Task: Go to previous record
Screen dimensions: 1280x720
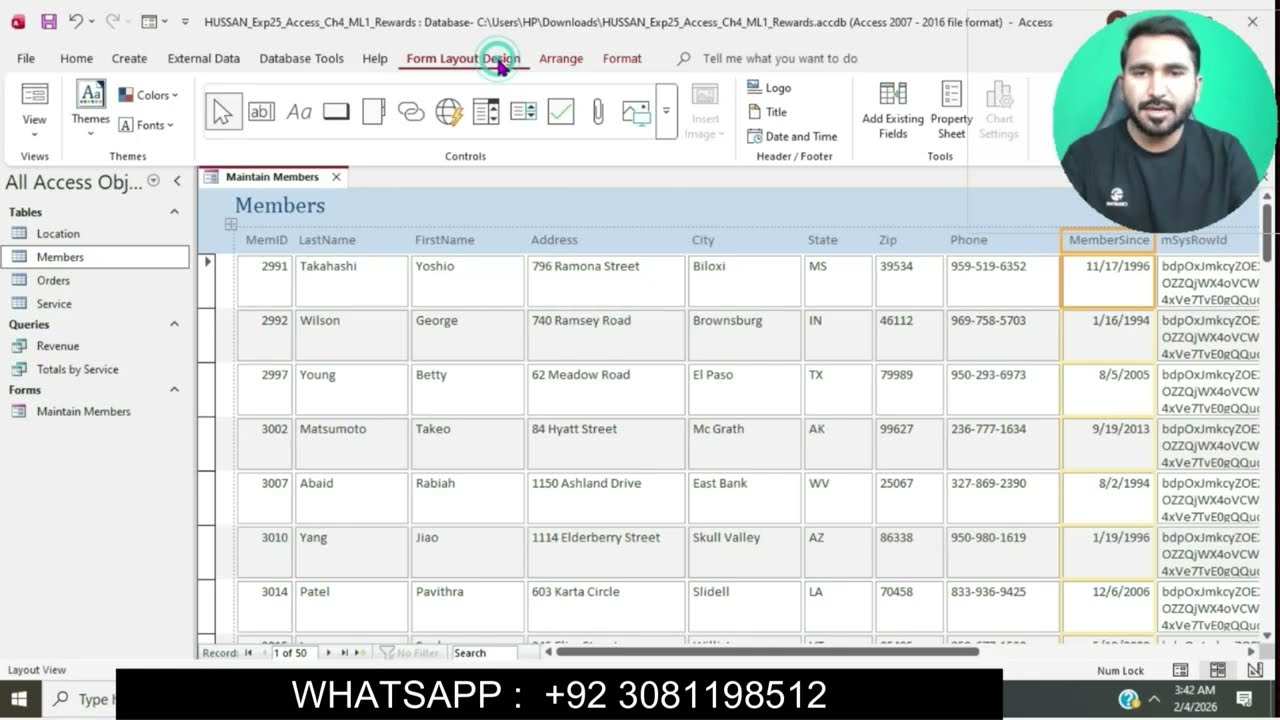Action: (263, 653)
